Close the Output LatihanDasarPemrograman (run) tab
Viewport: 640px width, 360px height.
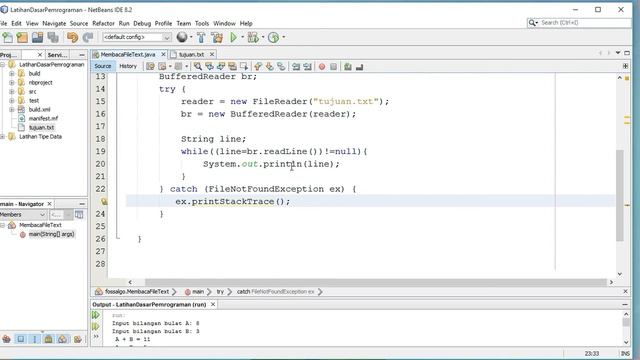click(213, 304)
